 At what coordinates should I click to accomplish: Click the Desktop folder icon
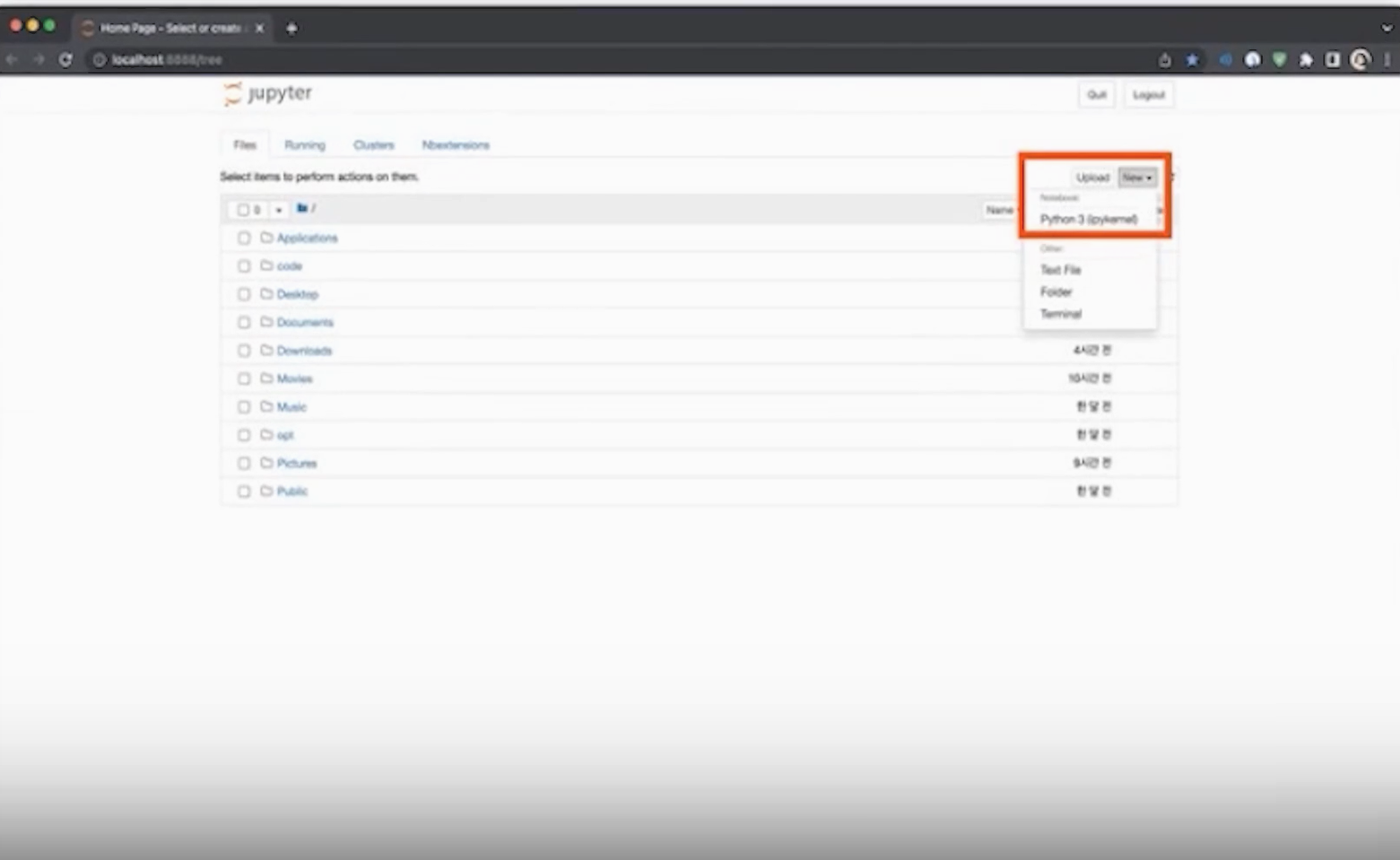click(x=266, y=293)
